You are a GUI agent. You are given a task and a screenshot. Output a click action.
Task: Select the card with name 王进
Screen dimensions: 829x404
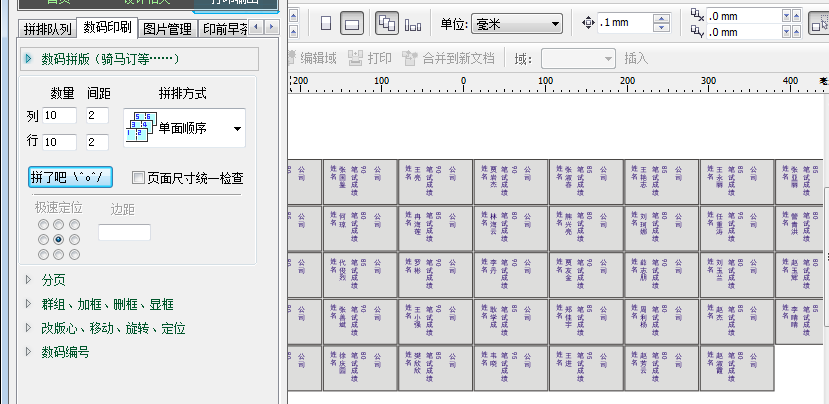click(x=586, y=369)
